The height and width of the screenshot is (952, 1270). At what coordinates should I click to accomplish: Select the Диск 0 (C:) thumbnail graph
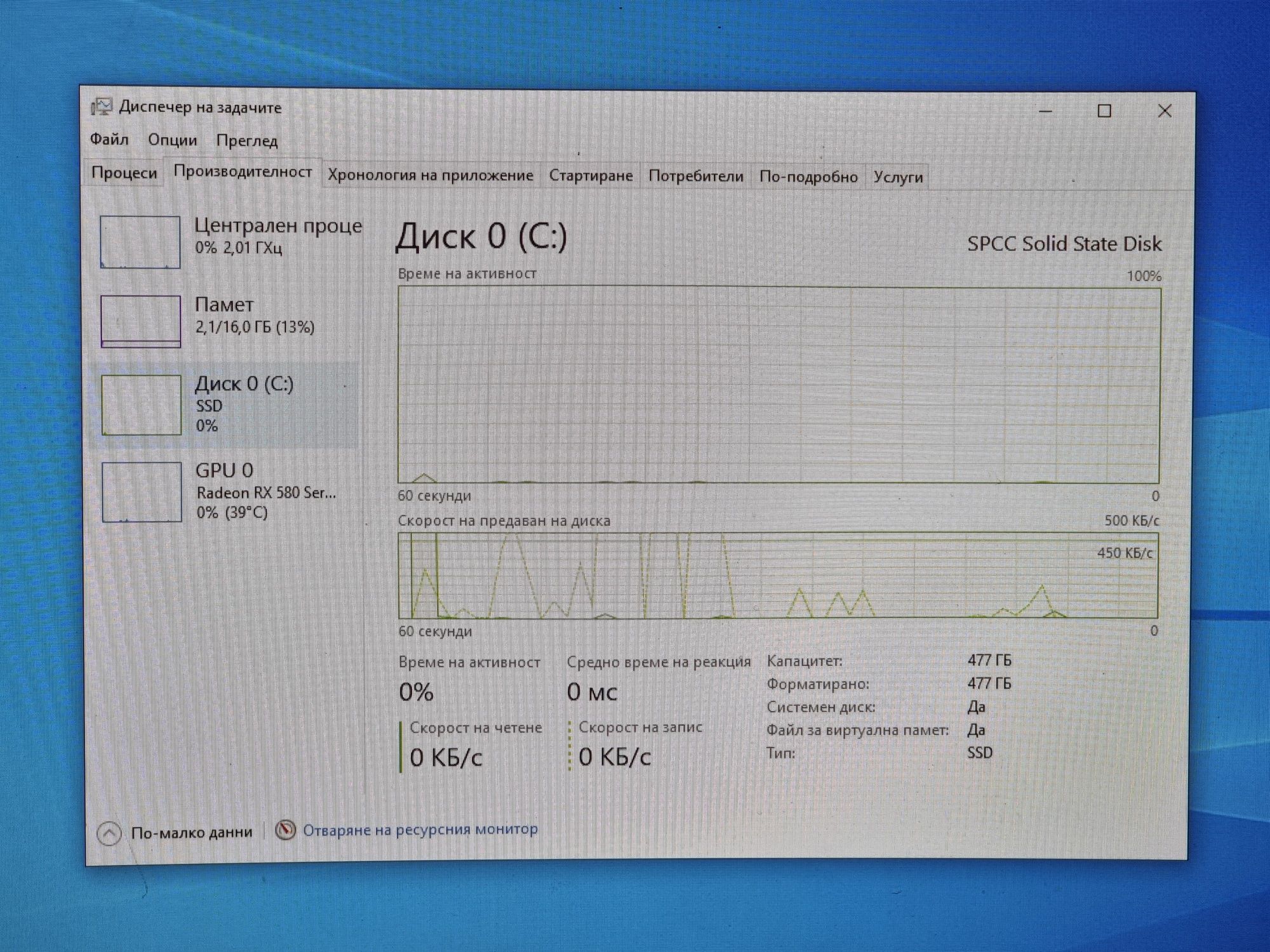[x=141, y=404]
